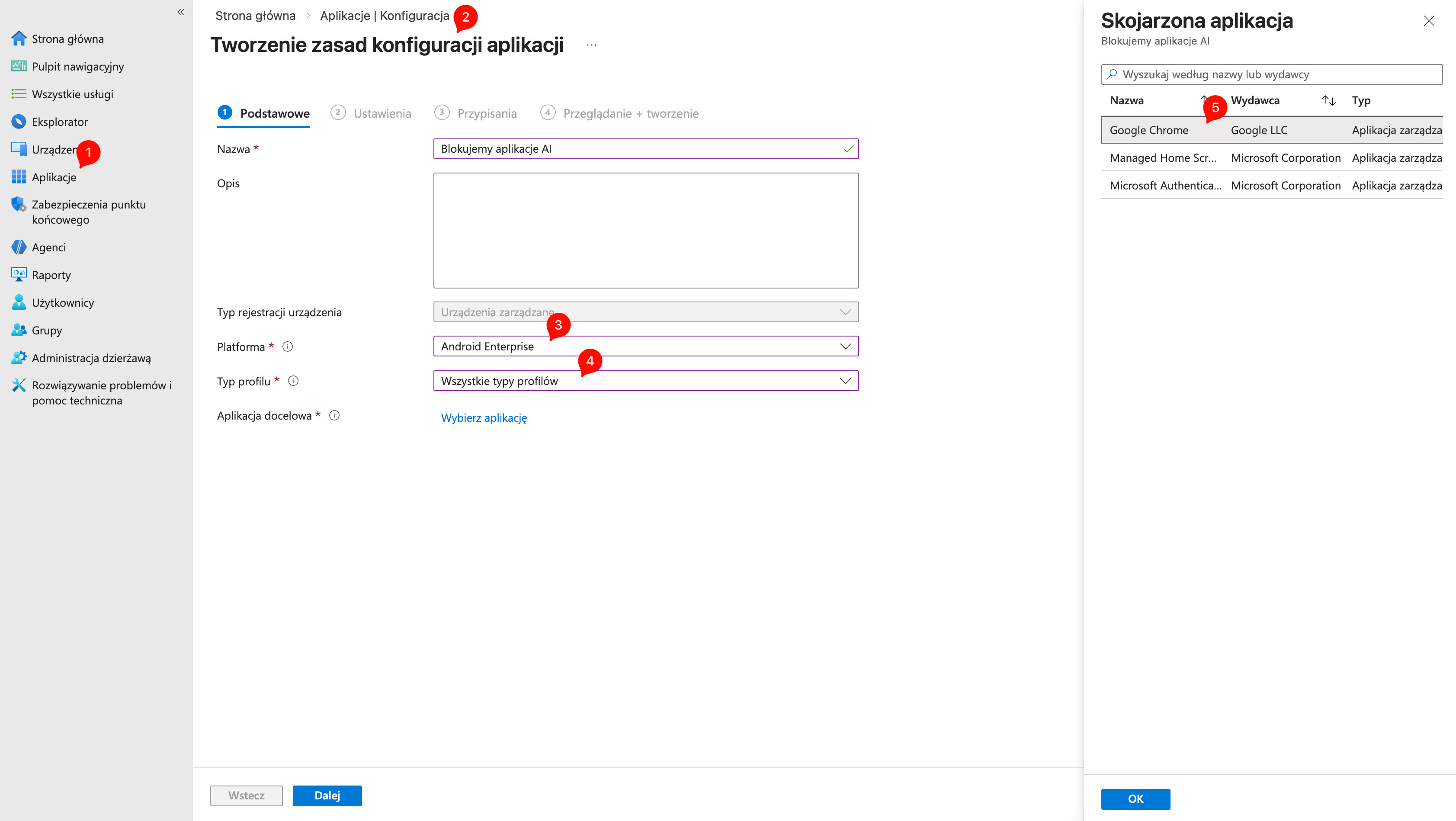
Task: Select the Google Chrome row
Action: point(1150,129)
